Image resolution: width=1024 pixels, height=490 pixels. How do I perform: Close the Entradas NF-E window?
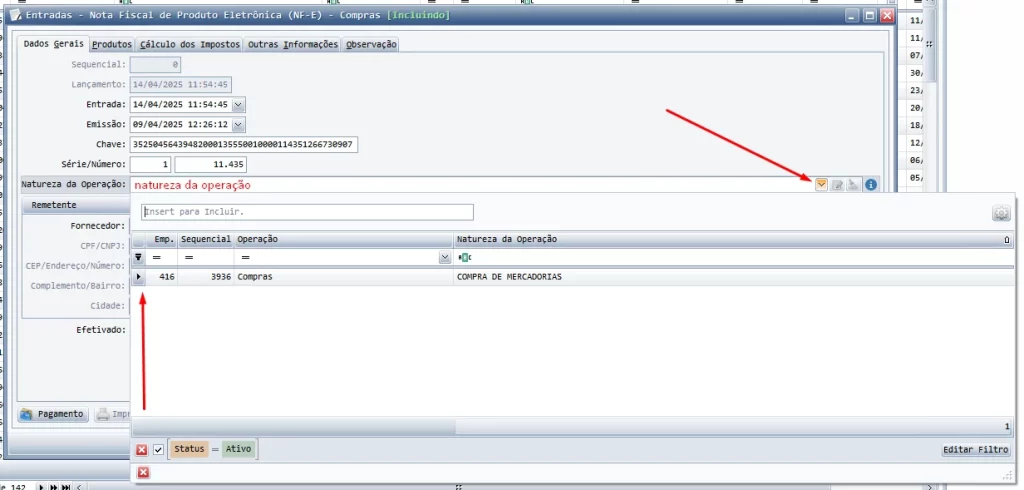[x=887, y=16]
